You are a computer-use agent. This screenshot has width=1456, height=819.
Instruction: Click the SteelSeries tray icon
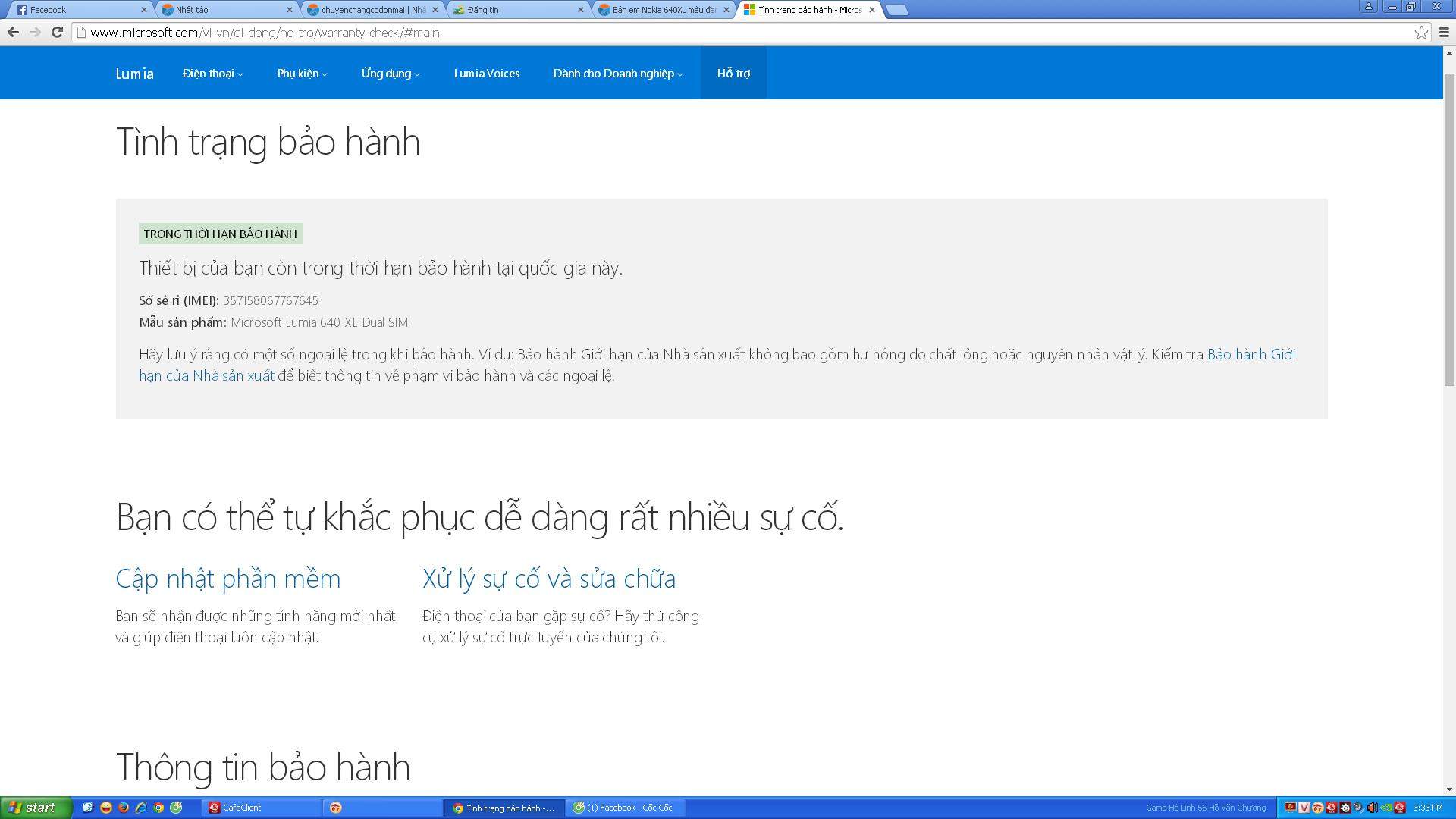1345,808
